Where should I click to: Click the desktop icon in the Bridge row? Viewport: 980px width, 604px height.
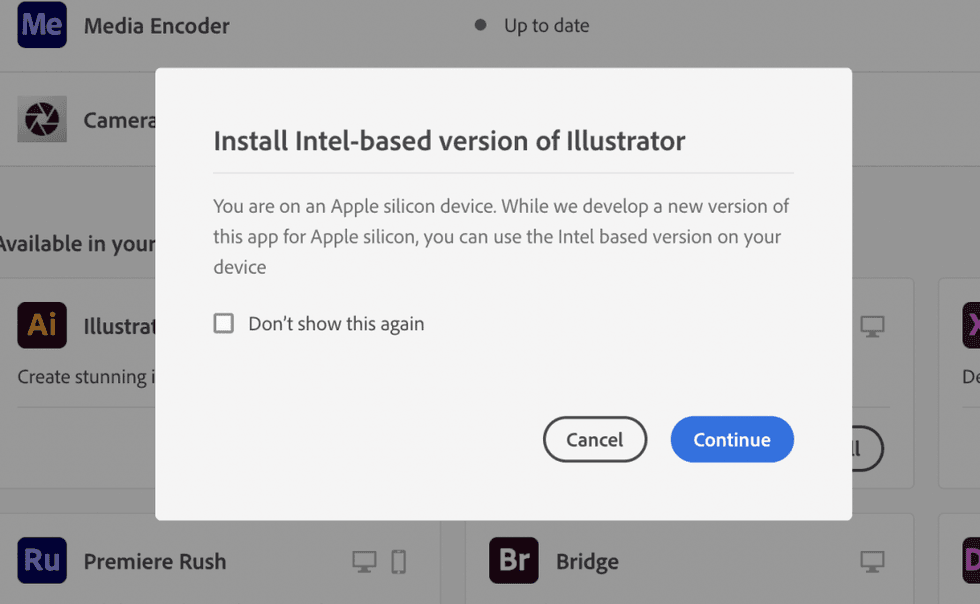coord(872,561)
